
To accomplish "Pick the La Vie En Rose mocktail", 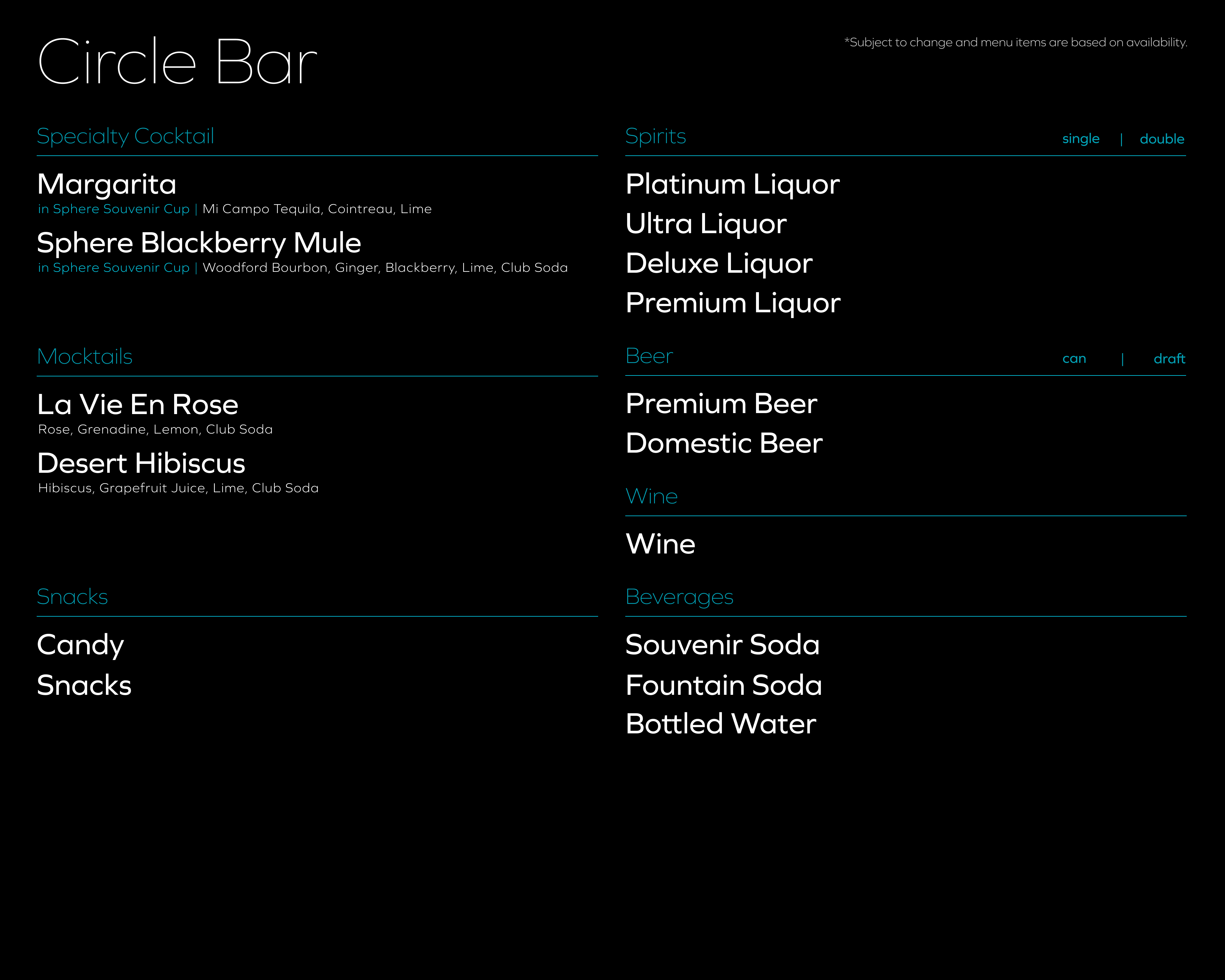I will [137, 405].
